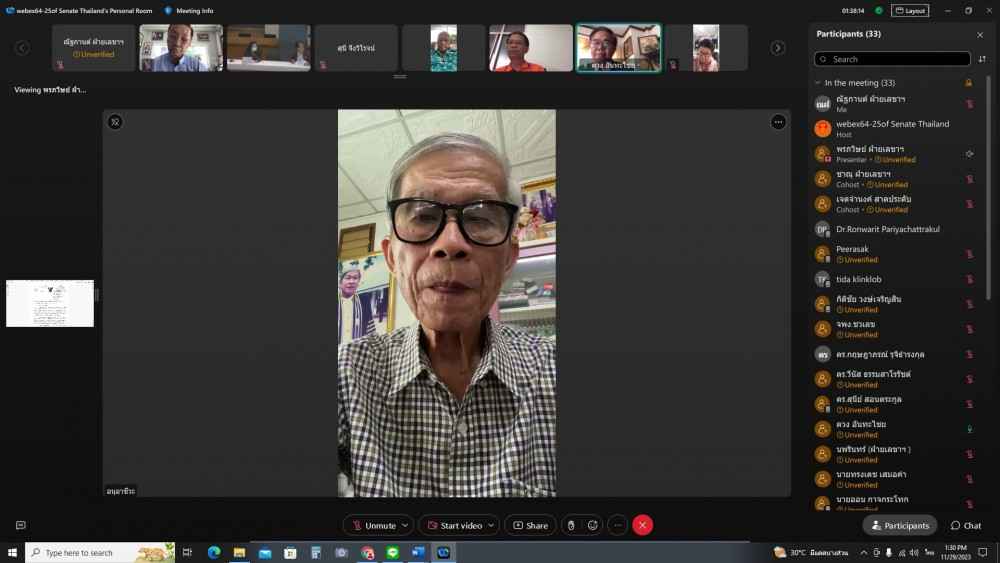Open the more options ellipsis in toolbar
The width and height of the screenshot is (1000, 563).
pos(618,525)
